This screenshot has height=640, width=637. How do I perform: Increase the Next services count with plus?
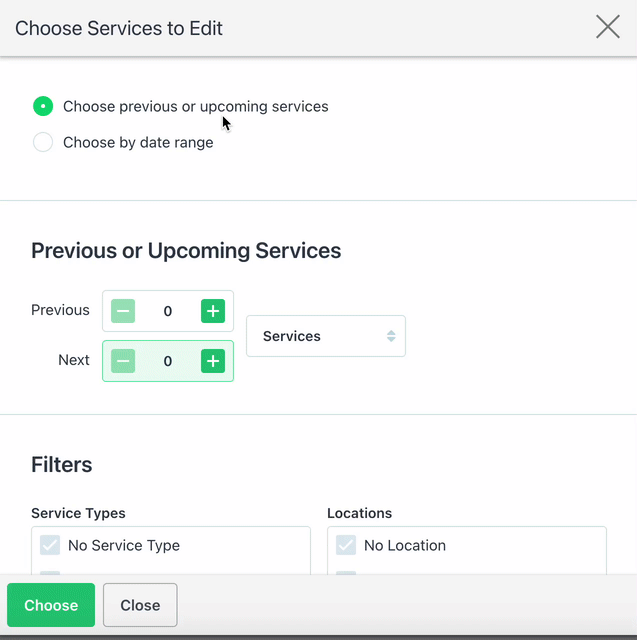[213, 361]
